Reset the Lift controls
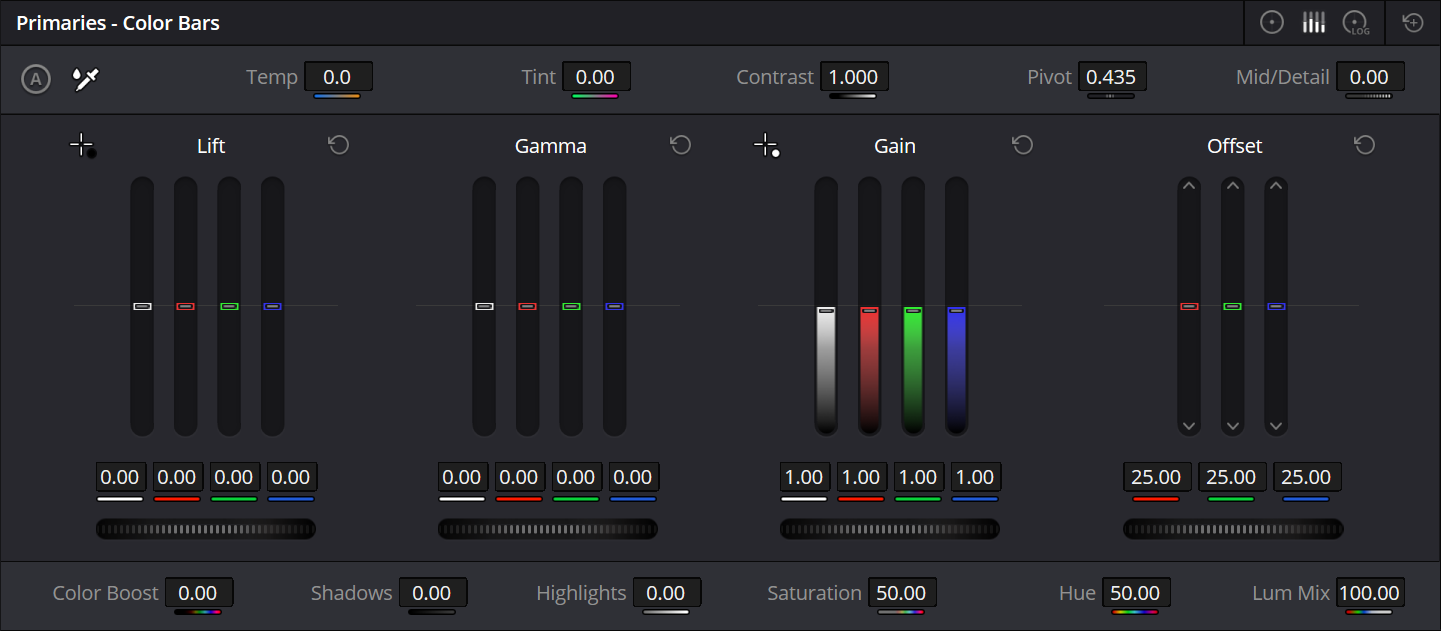 tap(339, 146)
